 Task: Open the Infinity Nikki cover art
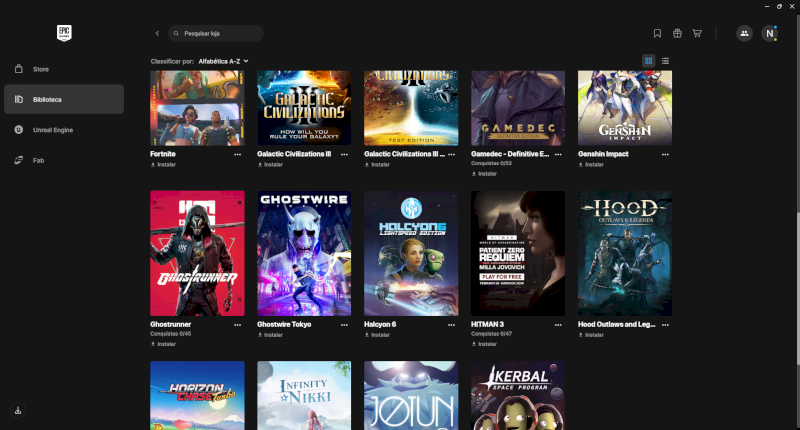304,396
